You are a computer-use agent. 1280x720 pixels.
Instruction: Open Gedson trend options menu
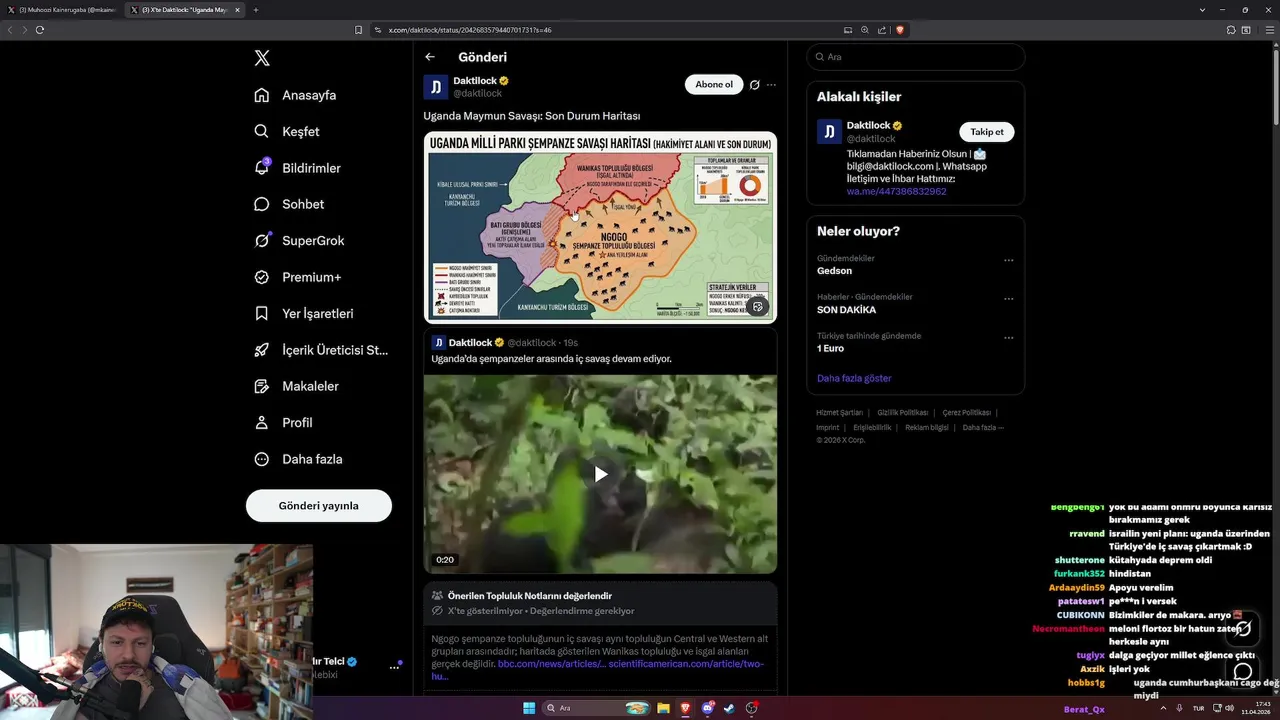[1008, 260]
